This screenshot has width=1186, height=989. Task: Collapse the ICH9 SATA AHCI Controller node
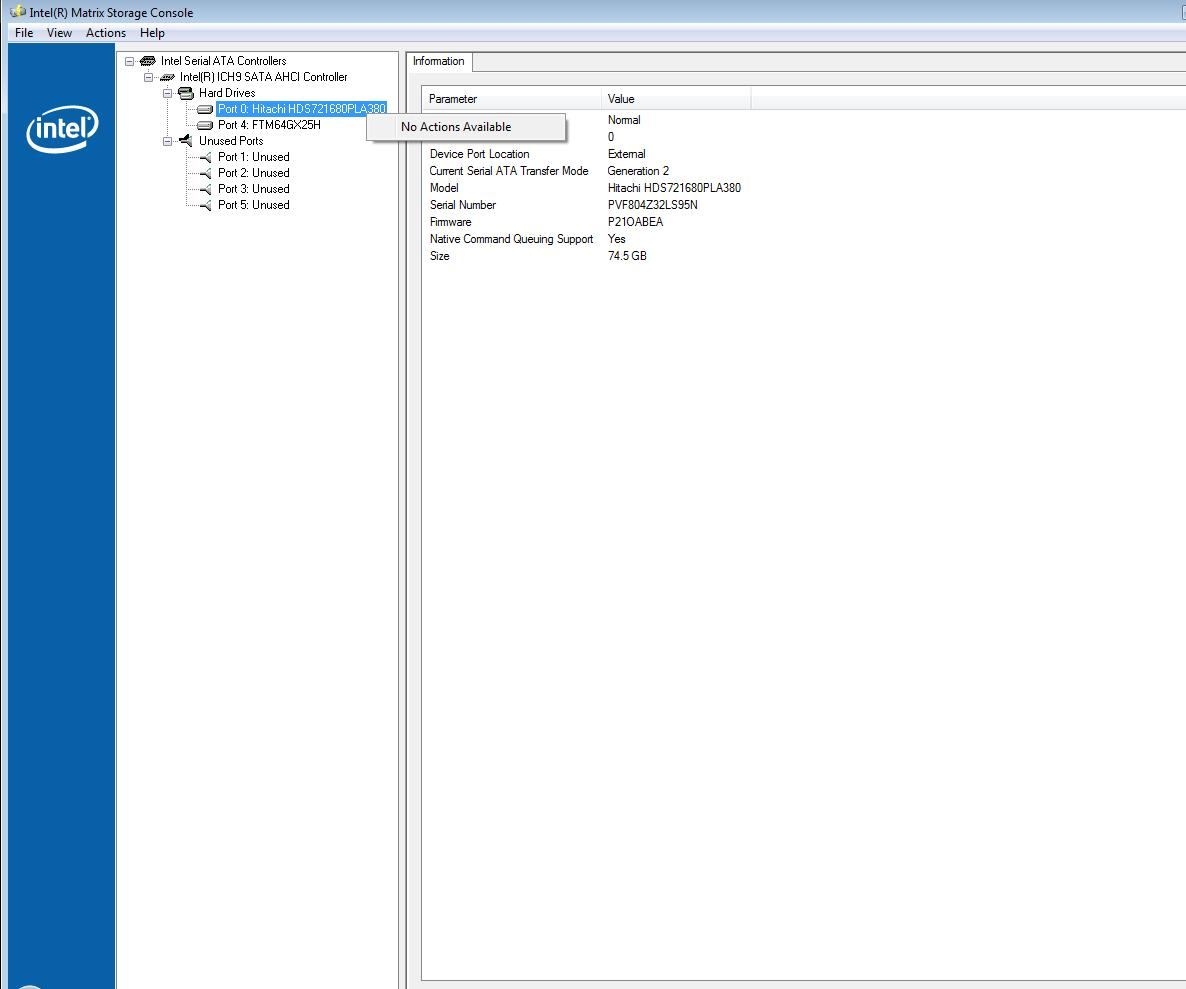pos(148,77)
